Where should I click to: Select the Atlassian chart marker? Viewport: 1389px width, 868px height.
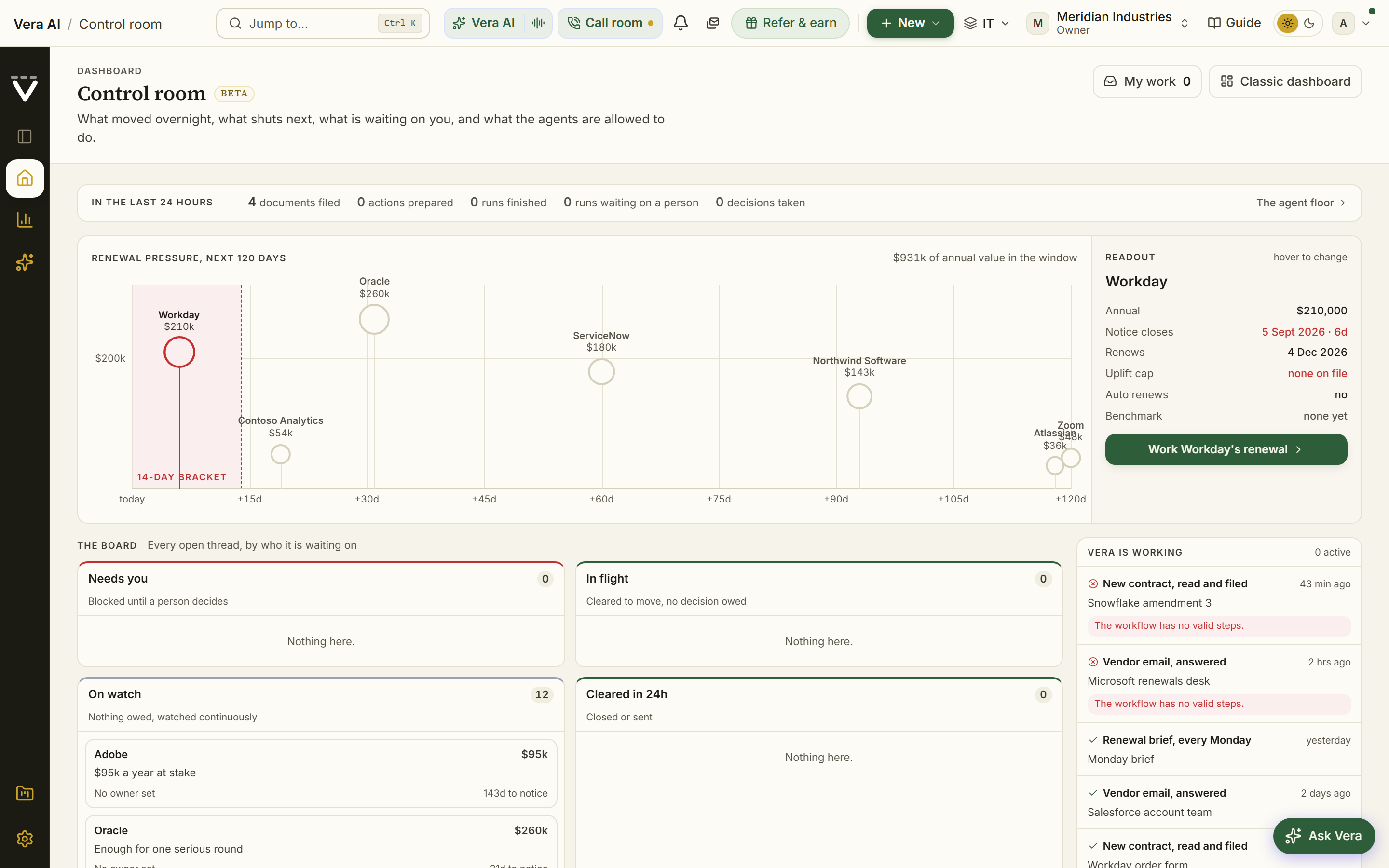click(1055, 465)
